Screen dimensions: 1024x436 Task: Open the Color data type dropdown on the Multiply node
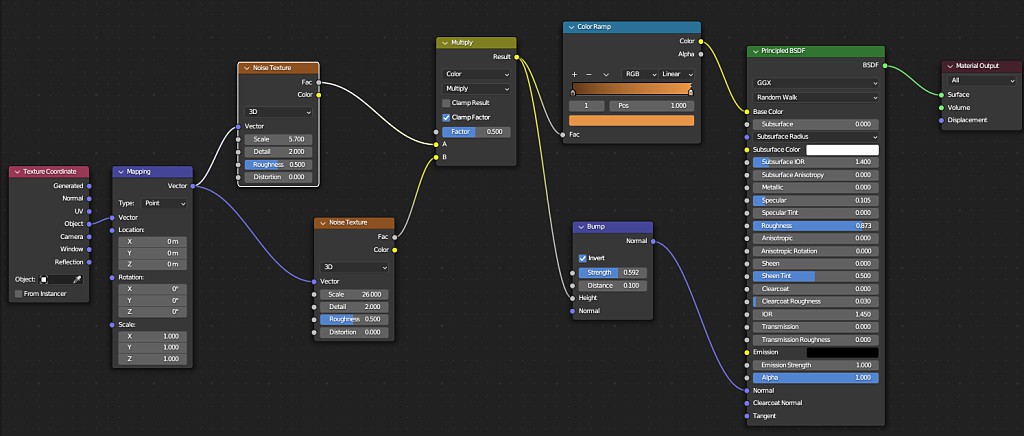pos(476,74)
